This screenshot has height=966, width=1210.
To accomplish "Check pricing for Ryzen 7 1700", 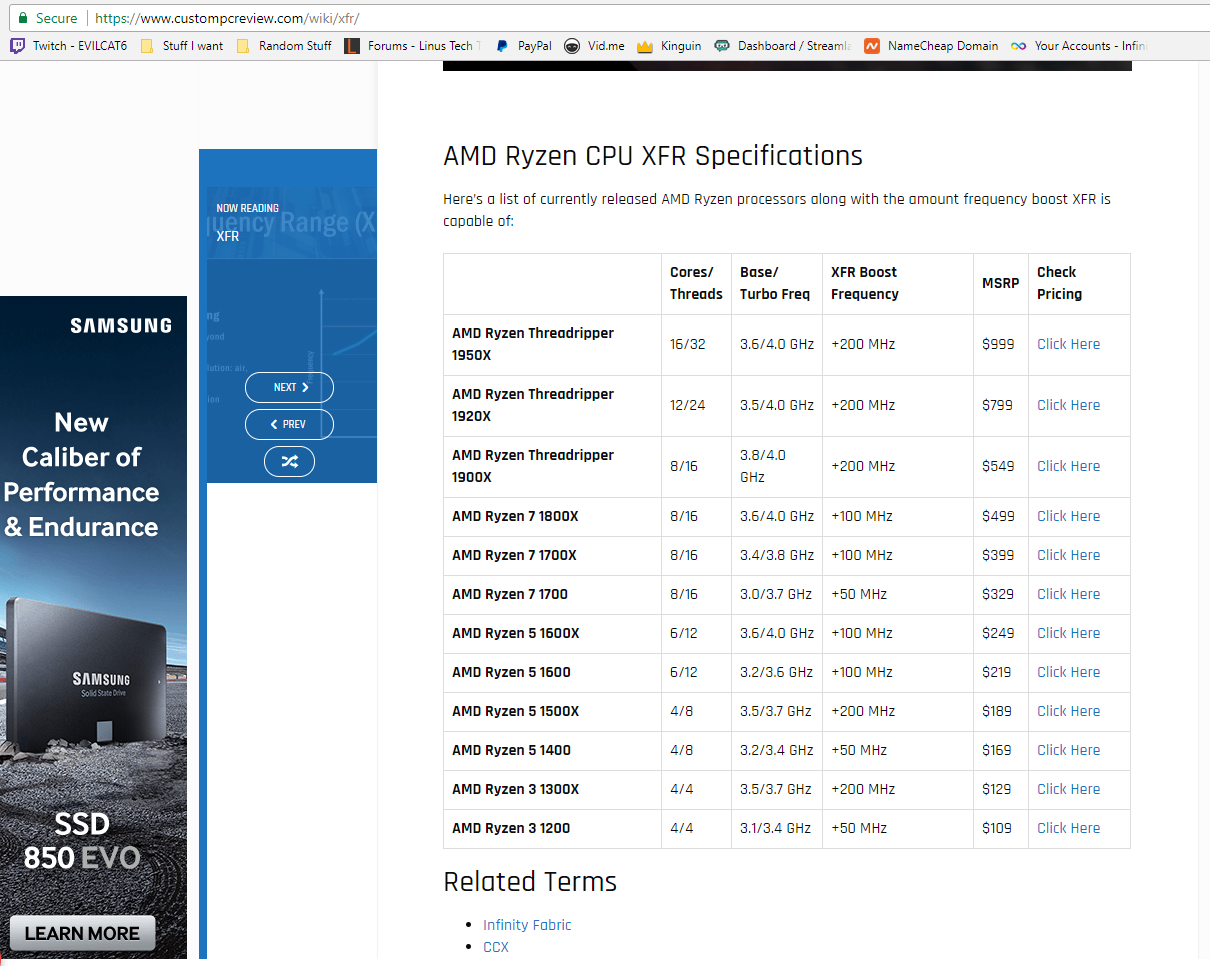I will tap(1068, 594).
